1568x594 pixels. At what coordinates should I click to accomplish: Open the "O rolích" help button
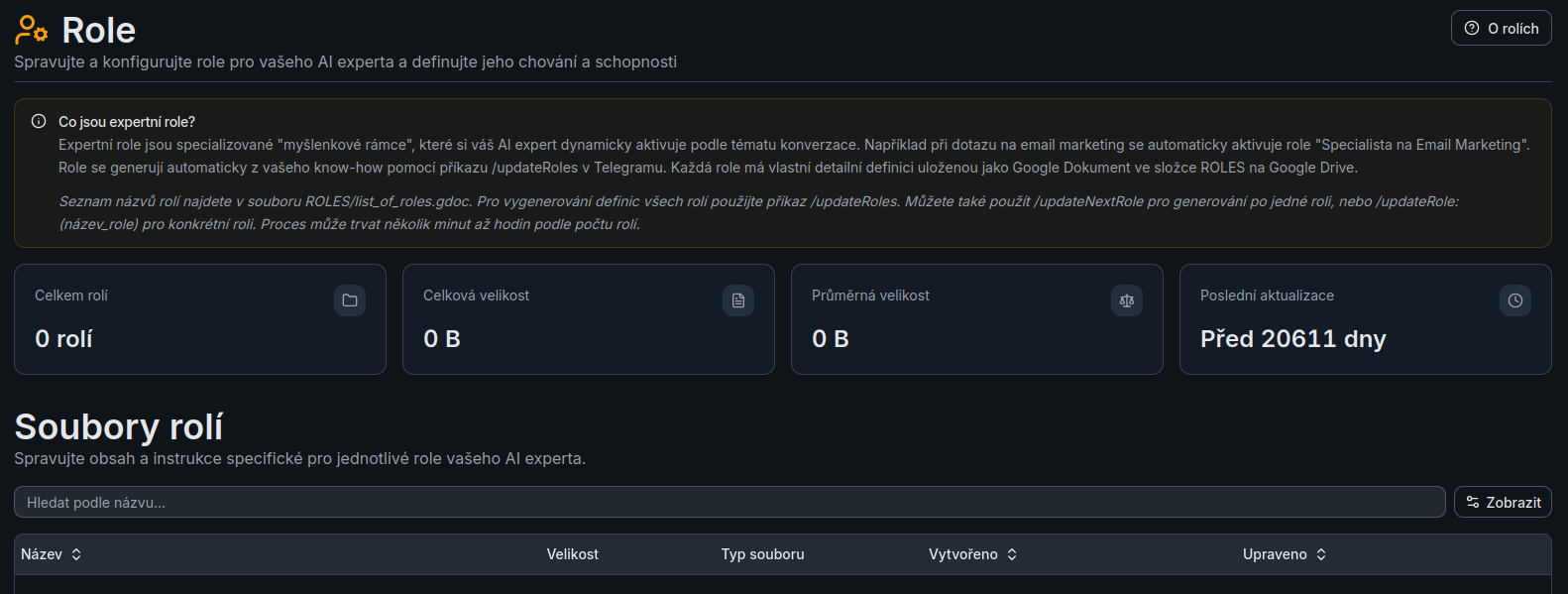(1501, 28)
